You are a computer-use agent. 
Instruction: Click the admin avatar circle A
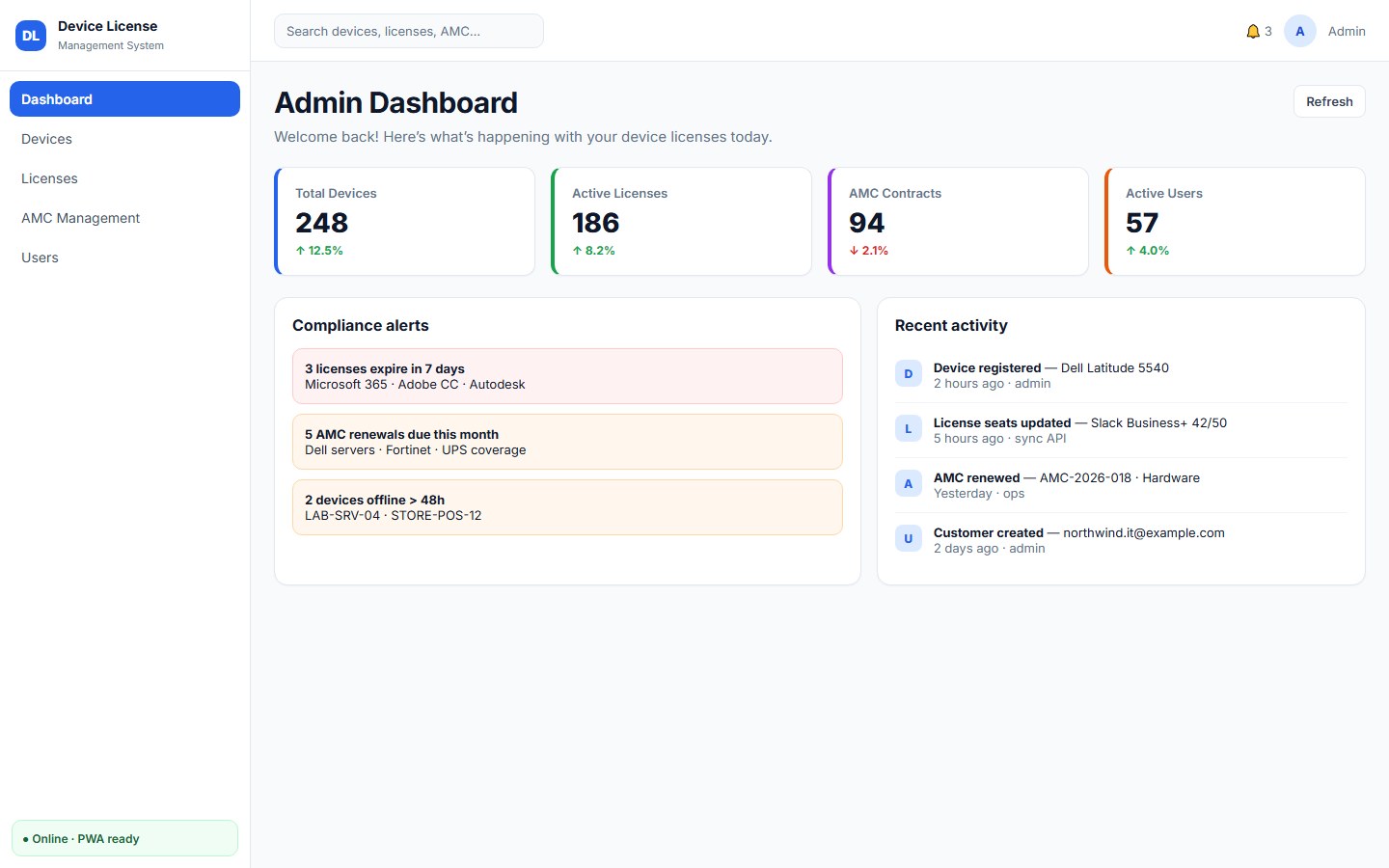(x=1300, y=31)
